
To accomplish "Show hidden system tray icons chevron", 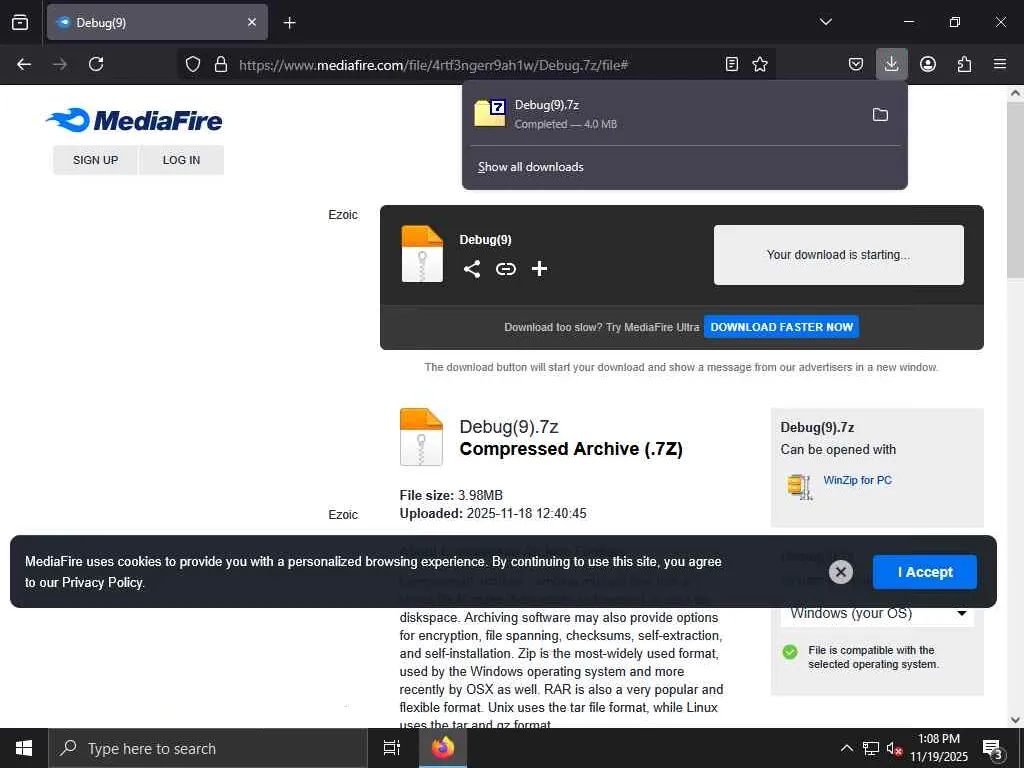I will 846,748.
